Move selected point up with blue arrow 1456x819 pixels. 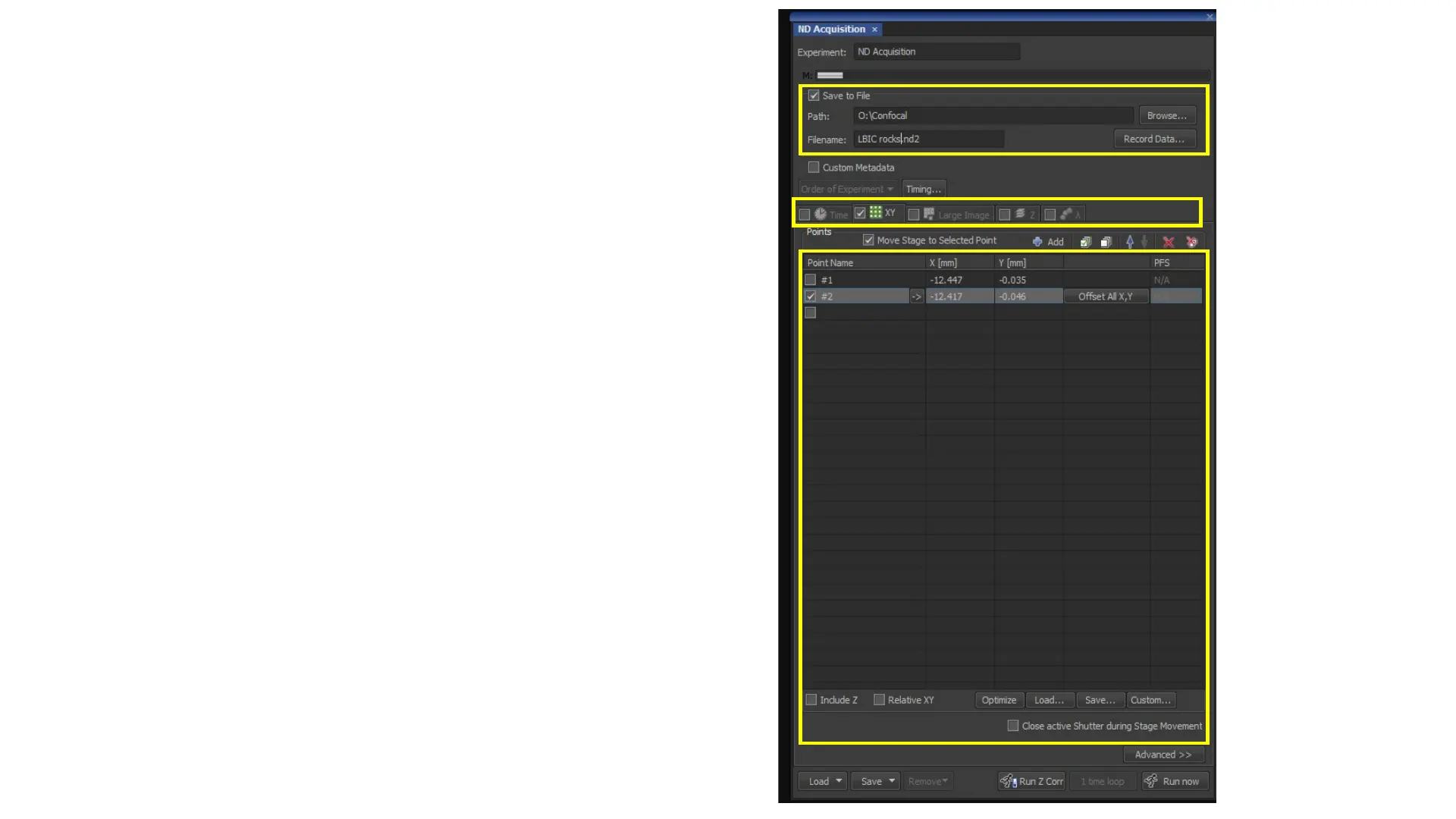pyautogui.click(x=1130, y=242)
